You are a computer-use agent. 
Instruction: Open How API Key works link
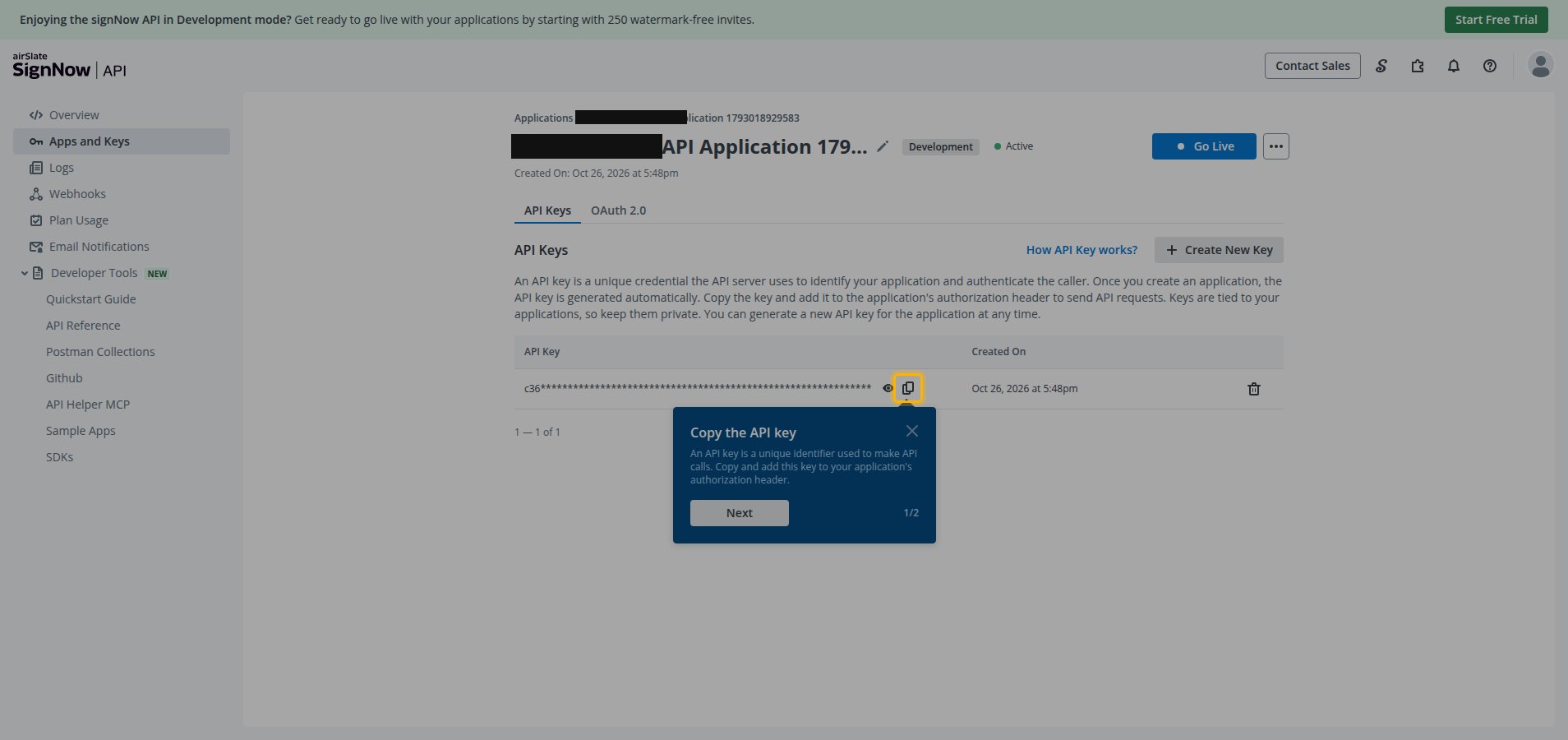[1081, 250]
